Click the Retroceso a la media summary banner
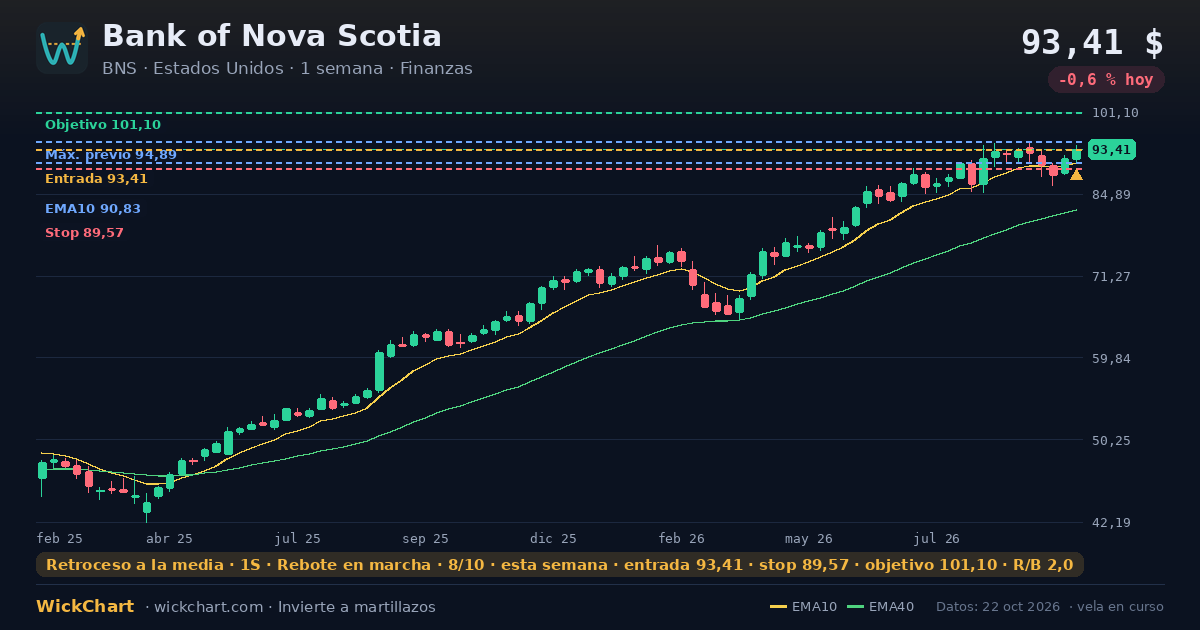Image resolution: width=1200 pixels, height=630 pixels. pos(560,565)
